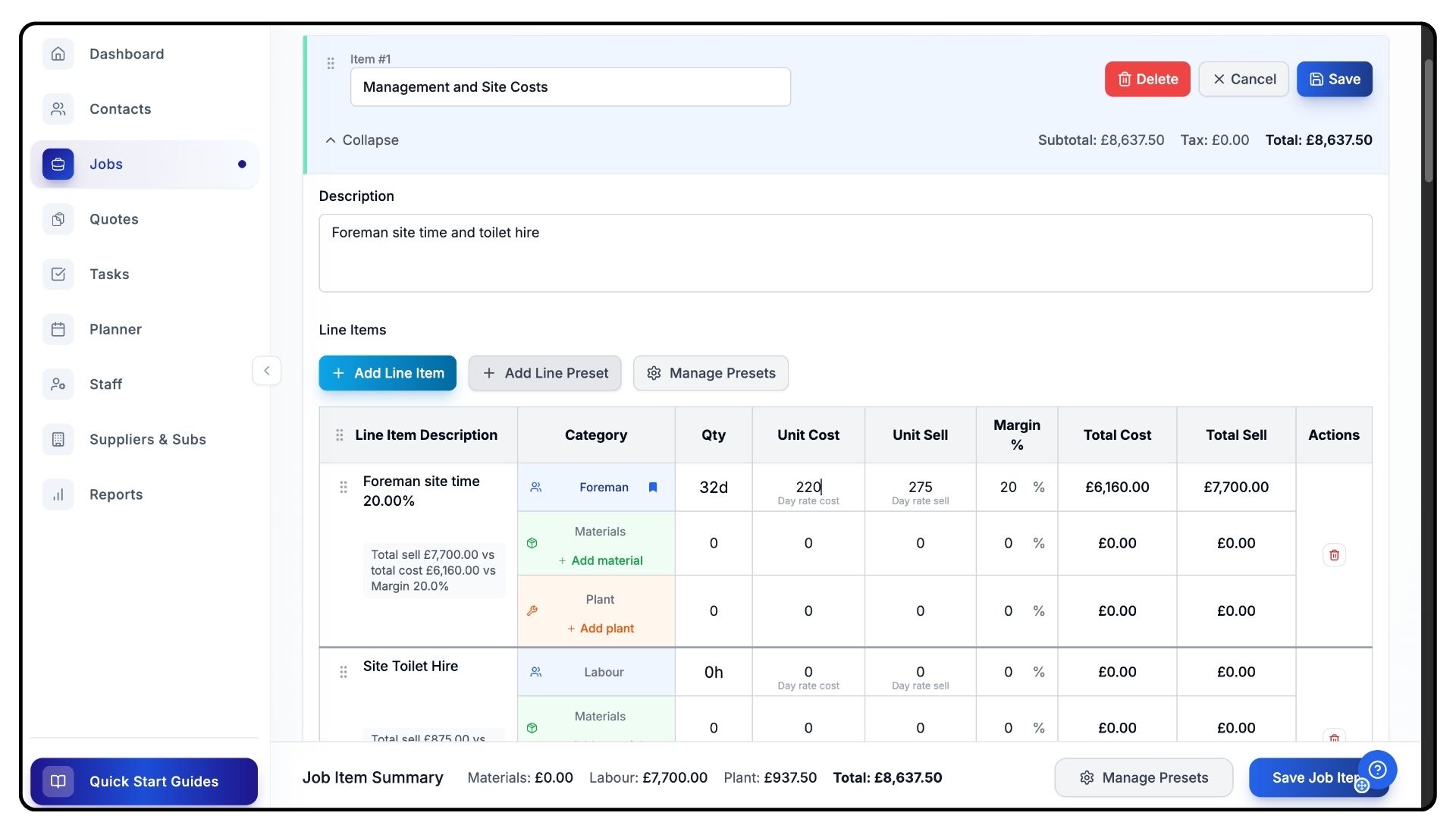Click the bookmark icon in Foreman category
Viewport: 1456px width, 819px height.
[x=653, y=488]
